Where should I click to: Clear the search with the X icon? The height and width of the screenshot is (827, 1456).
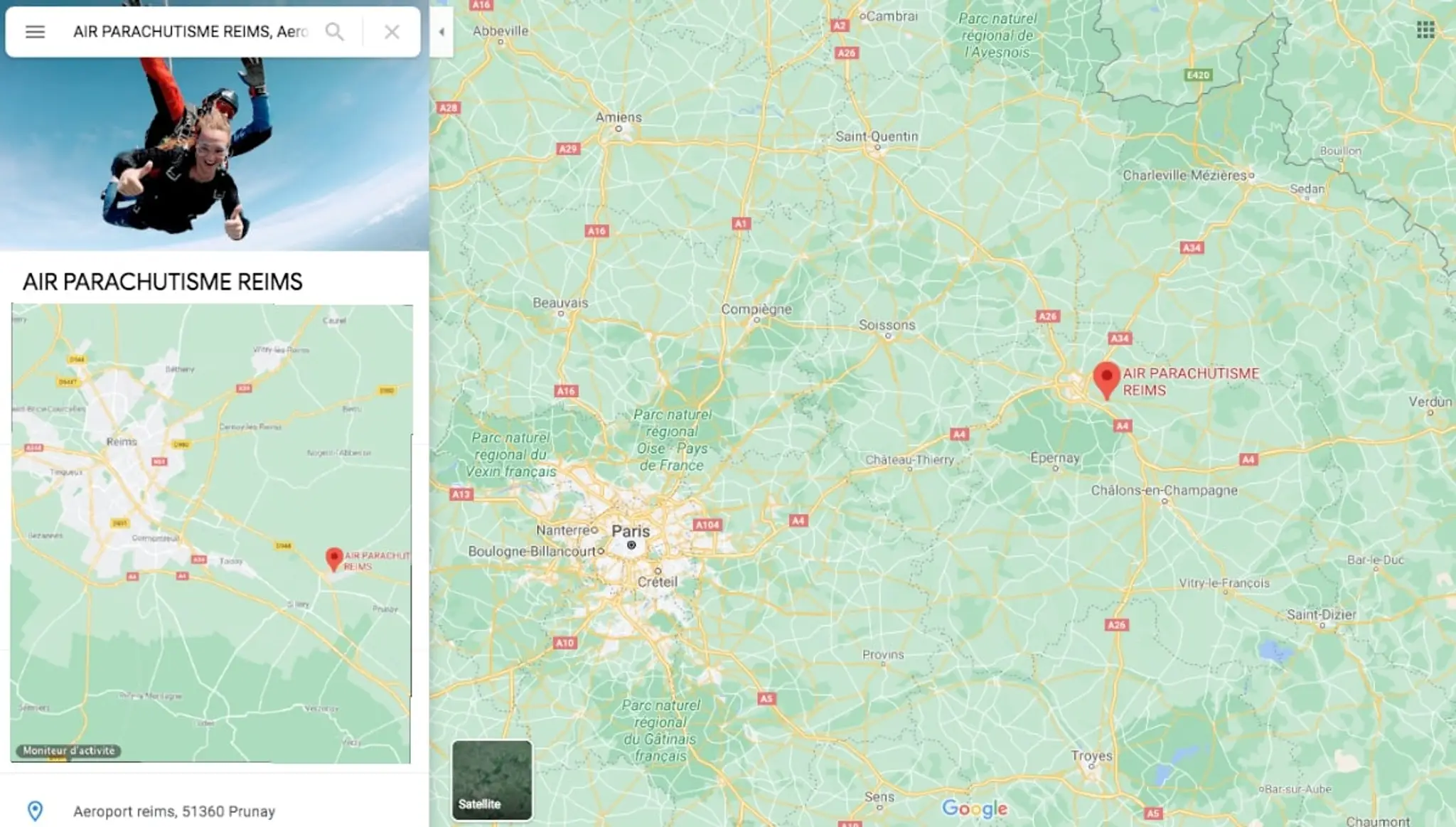[x=392, y=32]
